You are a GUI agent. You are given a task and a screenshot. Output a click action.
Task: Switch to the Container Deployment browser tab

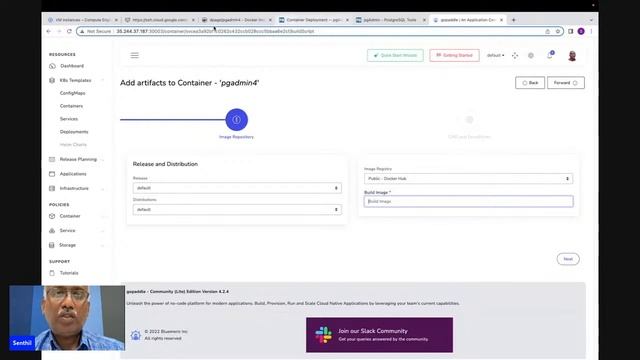[314, 20]
